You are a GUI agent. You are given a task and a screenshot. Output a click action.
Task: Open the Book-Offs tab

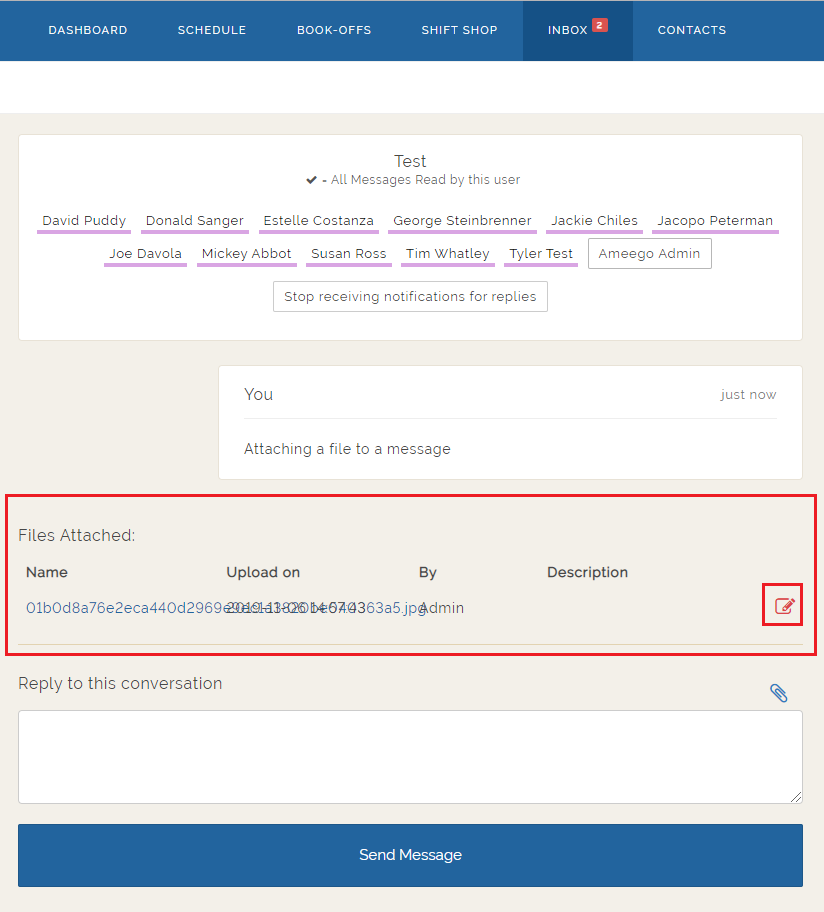click(x=334, y=30)
